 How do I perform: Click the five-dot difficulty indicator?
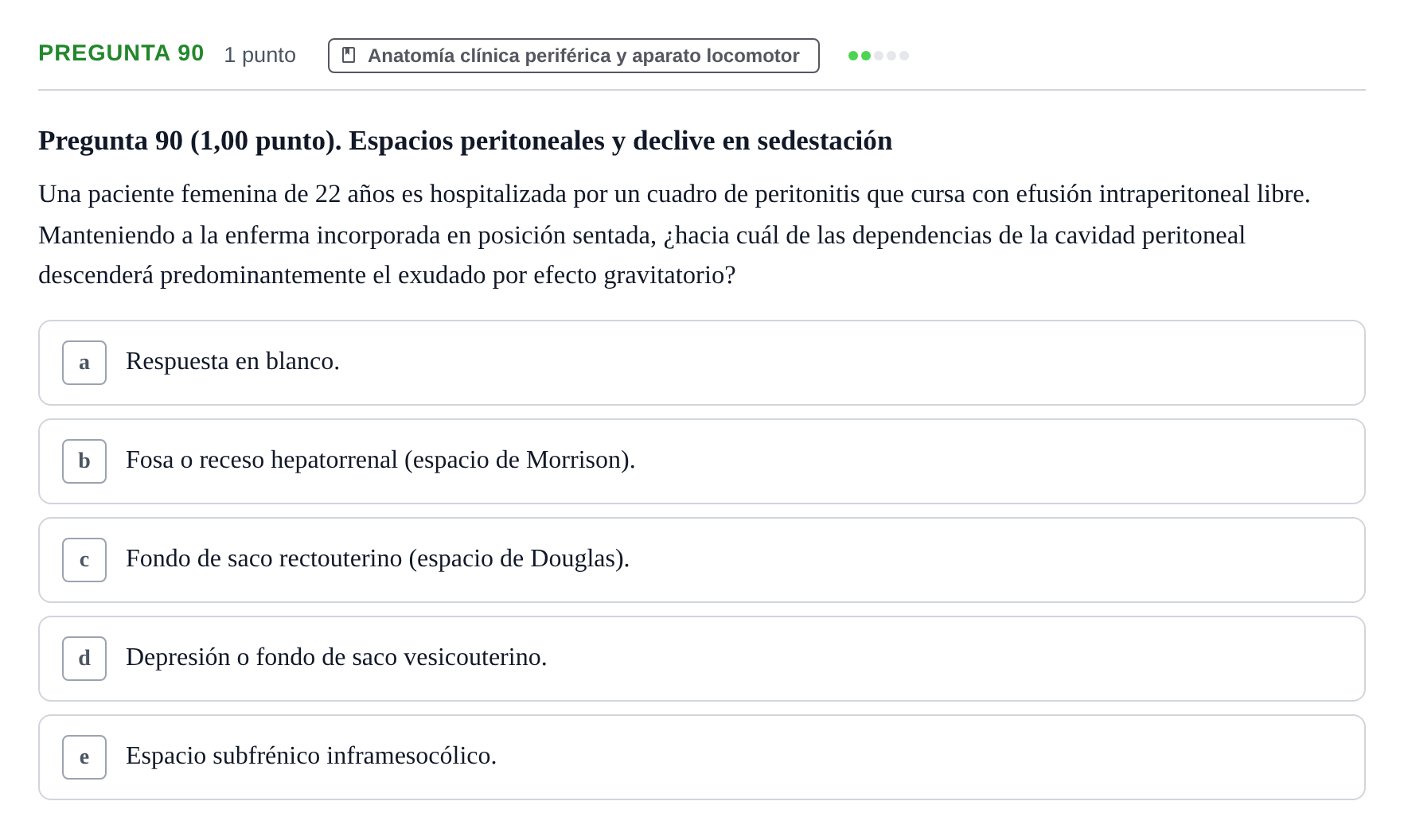tap(879, 56)
